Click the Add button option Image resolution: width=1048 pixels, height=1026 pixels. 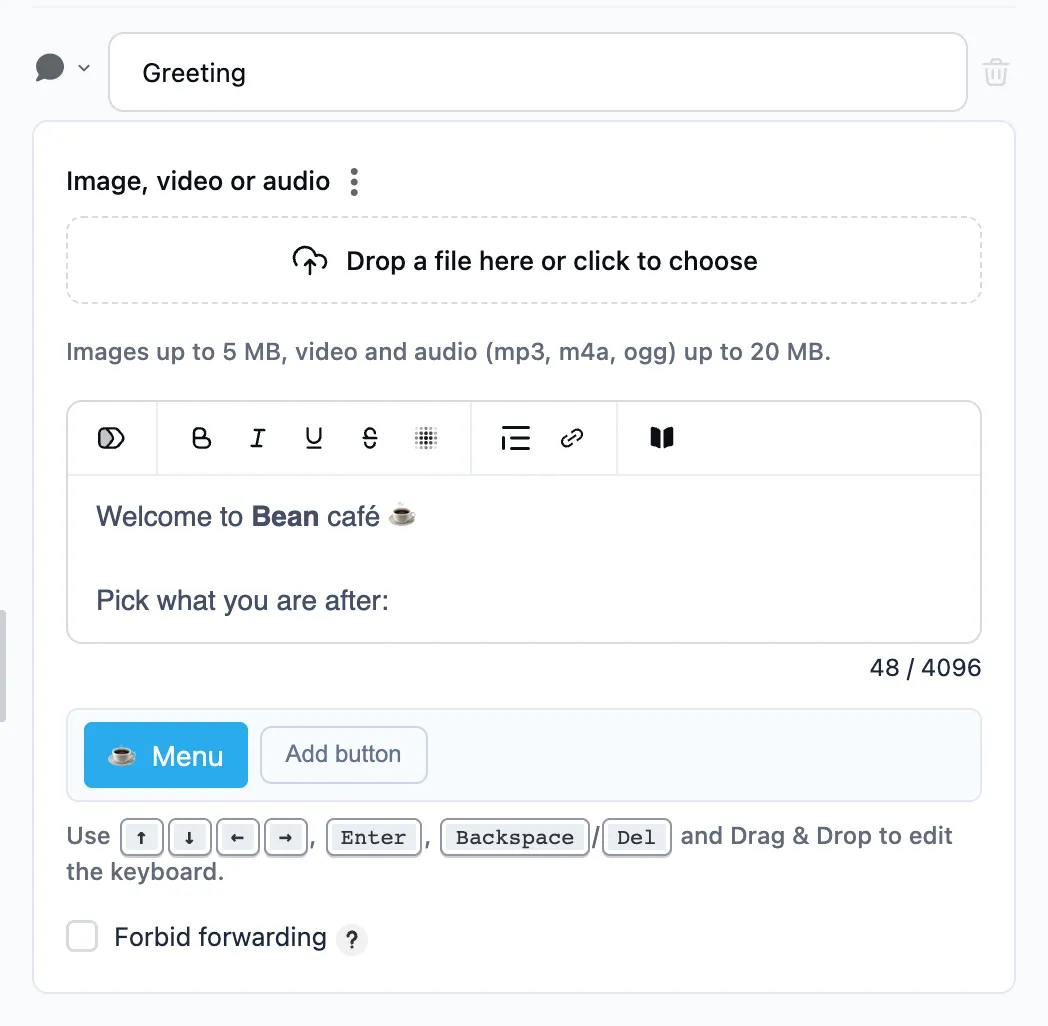344,755
